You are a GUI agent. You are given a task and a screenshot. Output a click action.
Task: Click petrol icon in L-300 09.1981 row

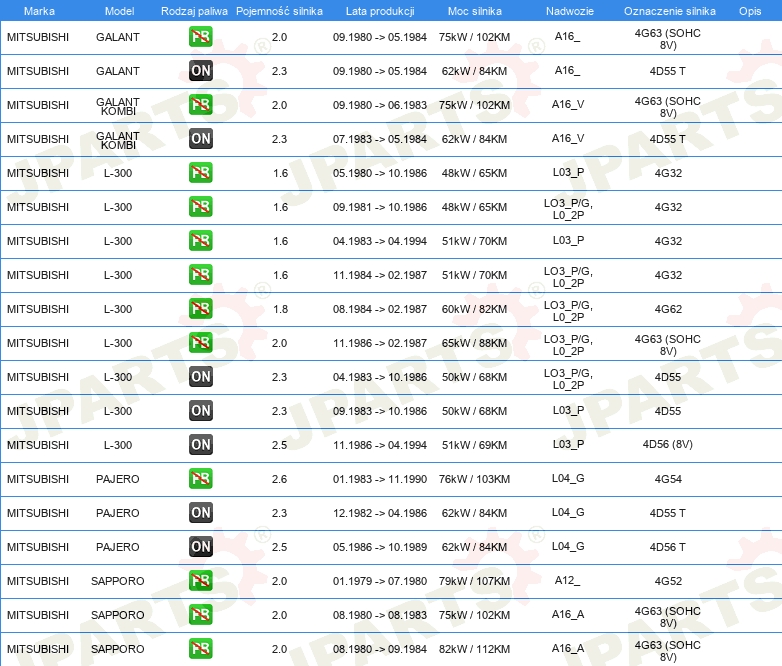[x=200, y=207]
